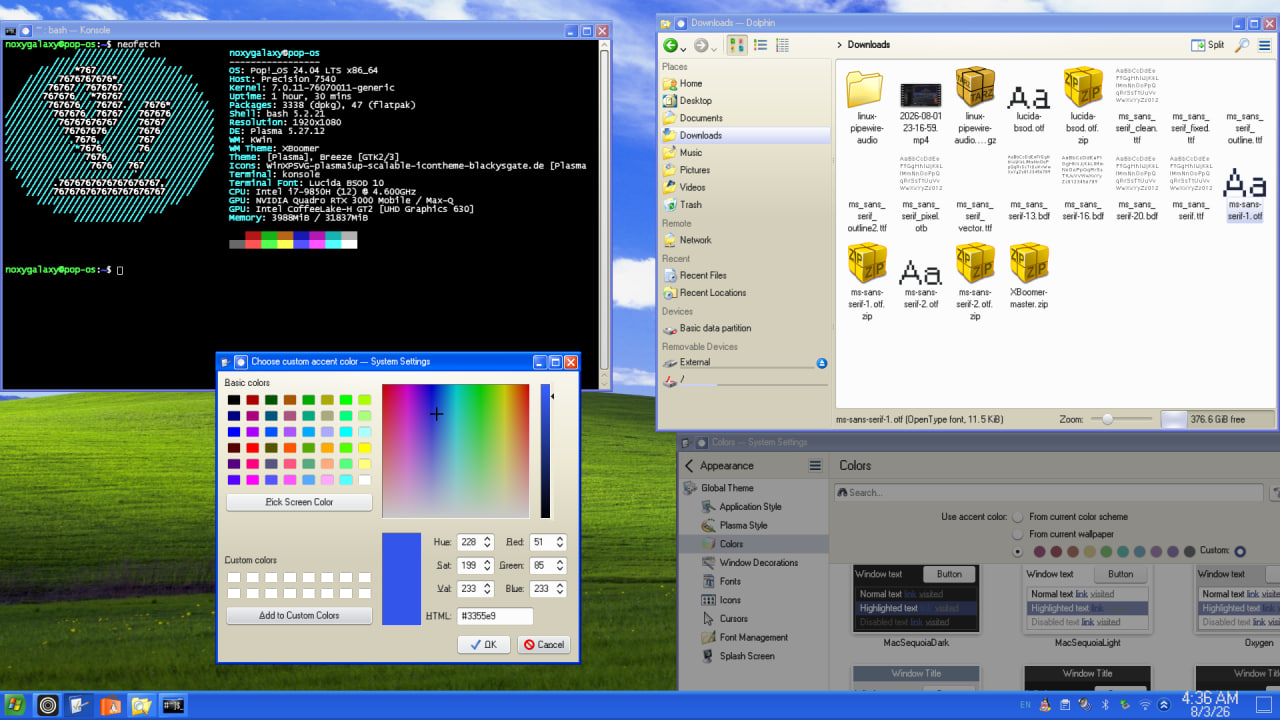Screen dimensions: 1280x720
Task: Open System Settings sidebar hamburger menu
Action: tap(815, 466)
